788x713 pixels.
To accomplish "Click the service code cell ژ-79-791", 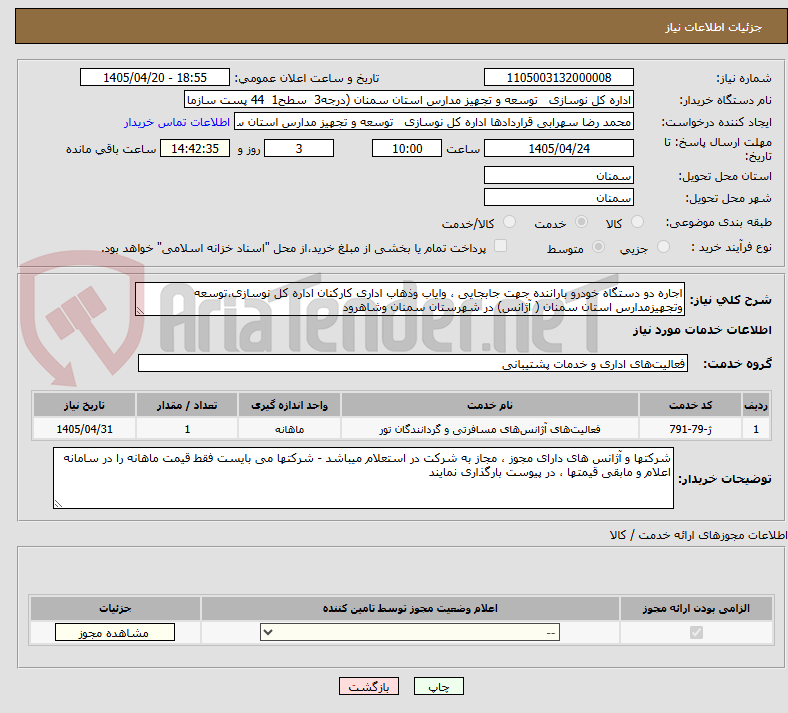I will [x=691, y=429].
